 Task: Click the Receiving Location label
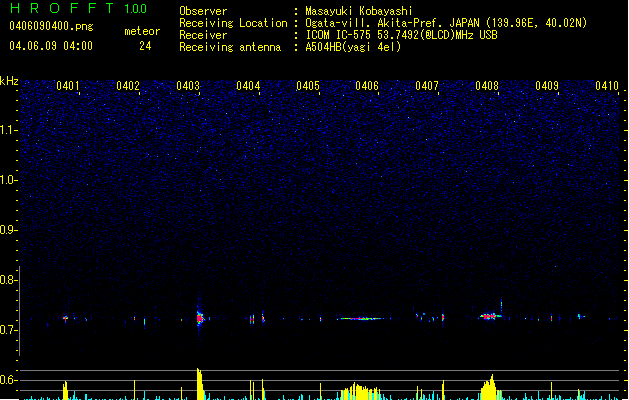(233, 23)
